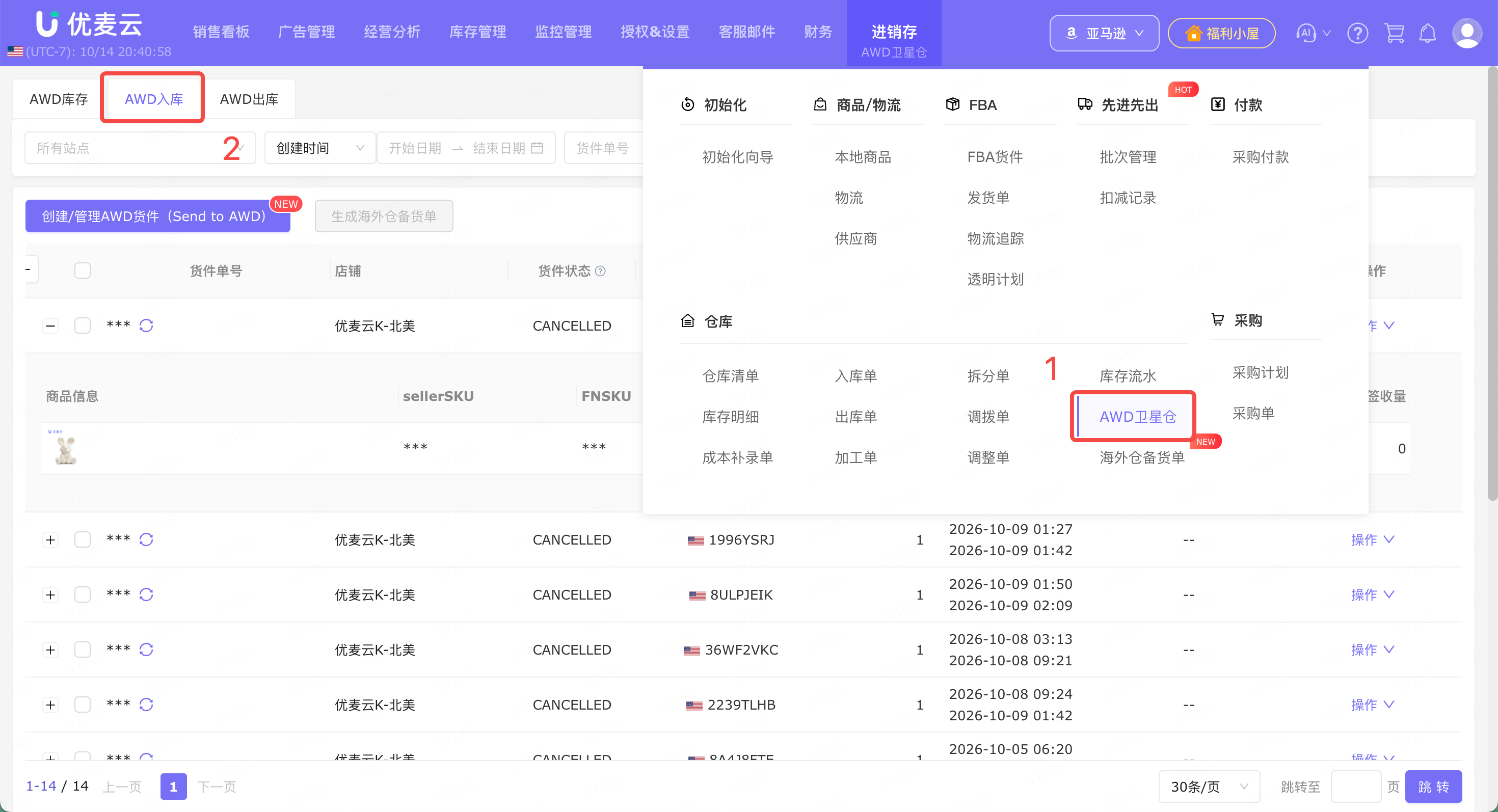Click calendar icon in date range field
This screenshot has height=812, width=1498.
538,148
